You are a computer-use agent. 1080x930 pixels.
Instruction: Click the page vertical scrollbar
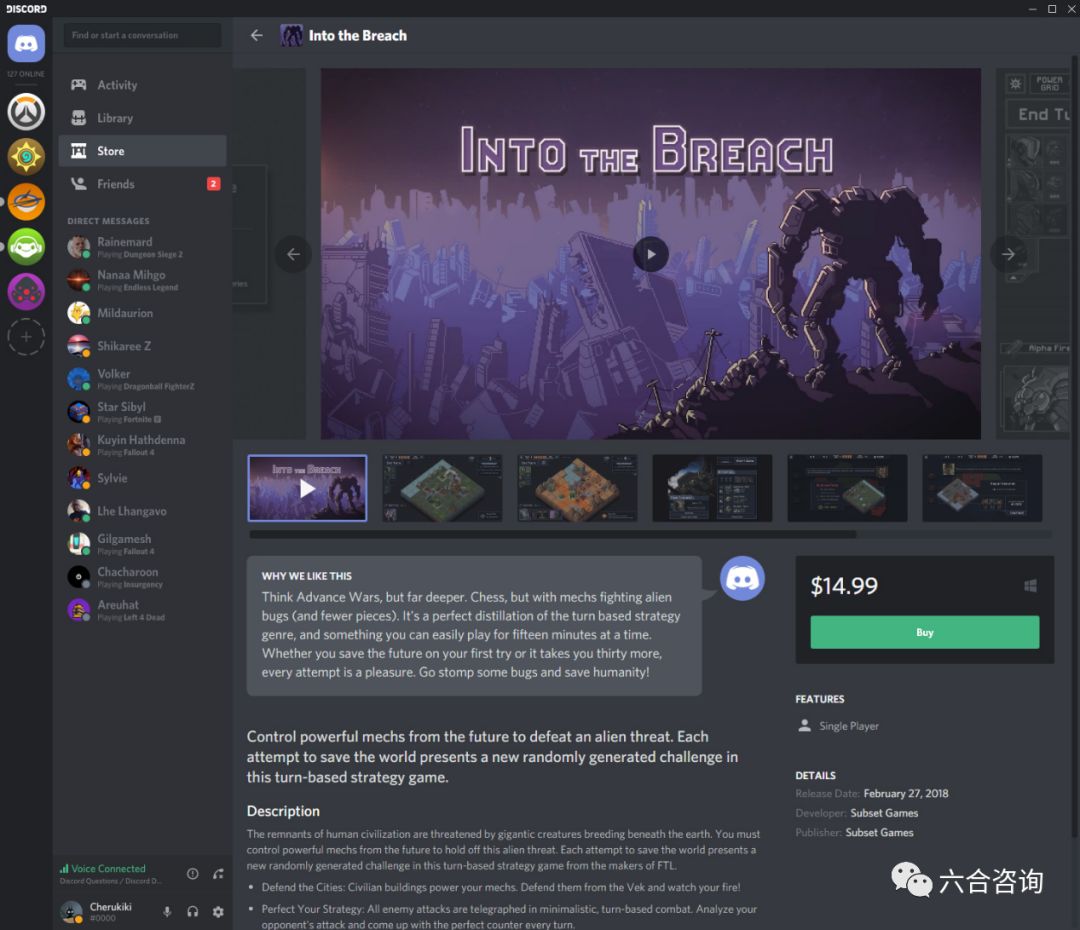pos(1074,444)
